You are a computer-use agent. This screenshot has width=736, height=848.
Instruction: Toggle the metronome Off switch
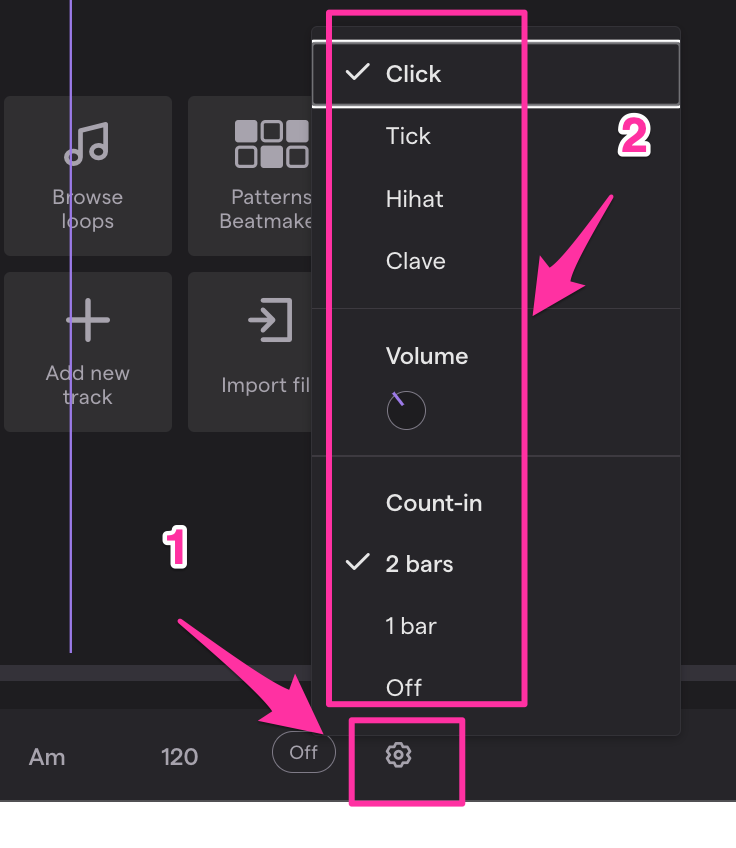304,754
